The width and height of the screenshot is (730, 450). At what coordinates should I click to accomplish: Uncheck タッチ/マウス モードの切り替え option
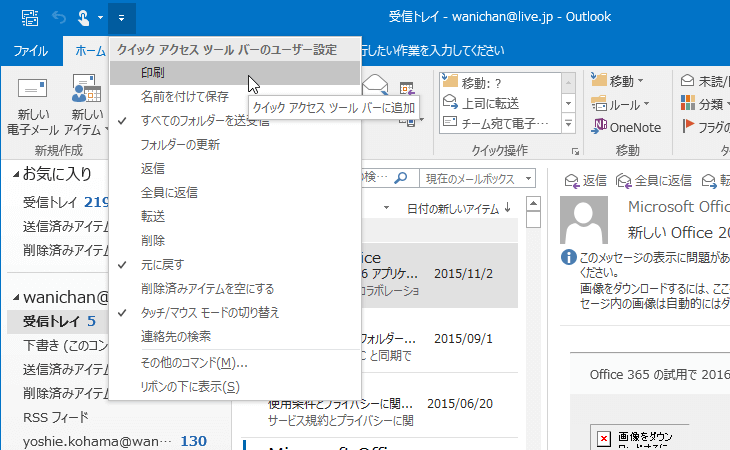coord(235,313)
